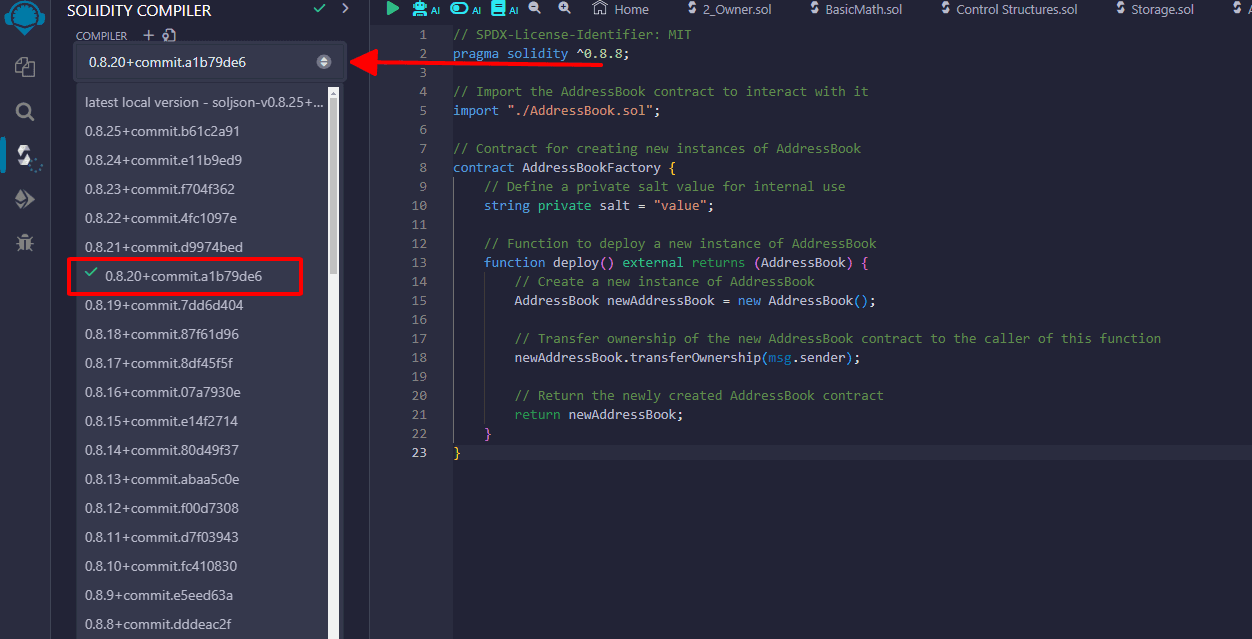This screenshot has height=639, width=1252.
Task: Open the file Search sidebar icon
Action: click(25, 112)
